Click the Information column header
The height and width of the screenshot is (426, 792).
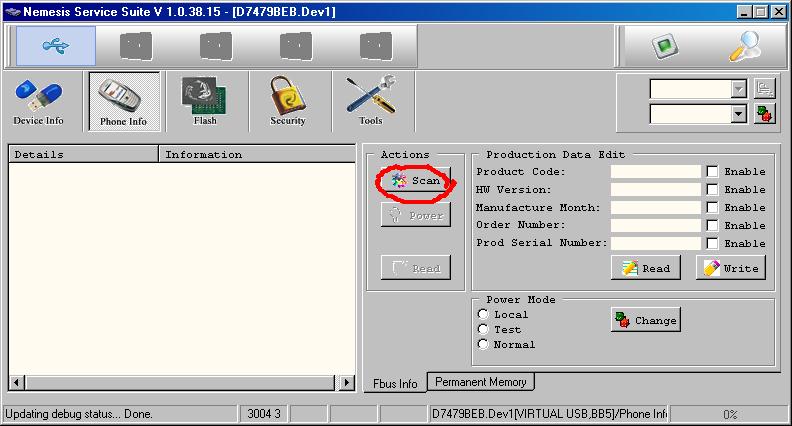pos(257,154)
